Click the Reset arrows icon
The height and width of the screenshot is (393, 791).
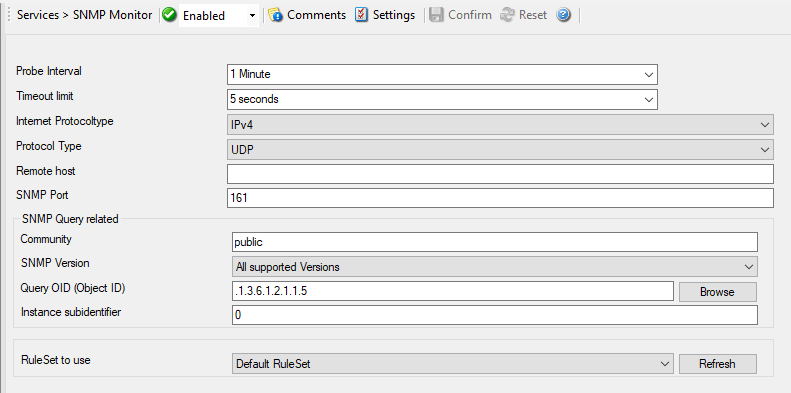[507, 15]
